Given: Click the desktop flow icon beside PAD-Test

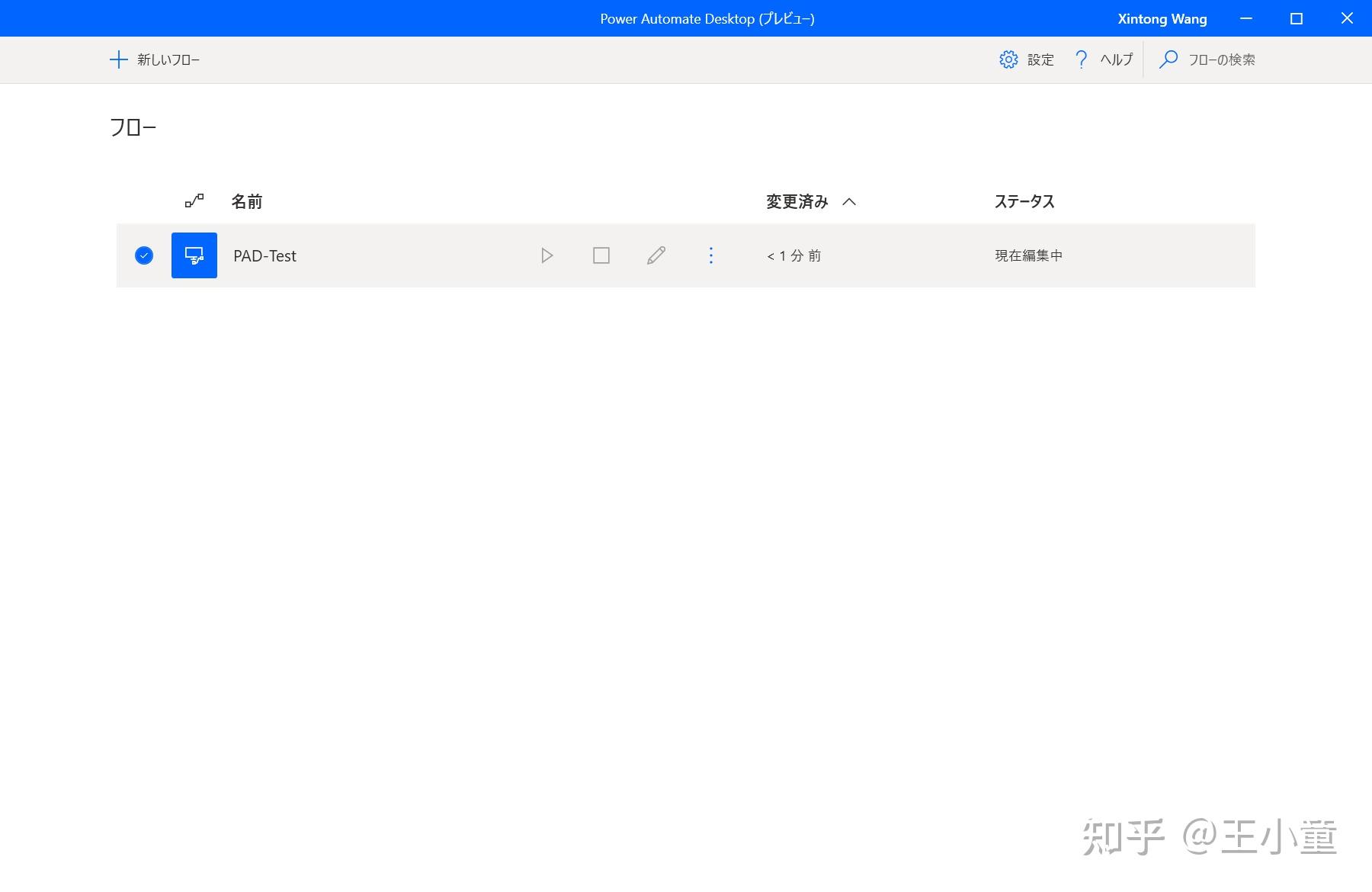Looking at the screenshot, I should coord(194,255).
